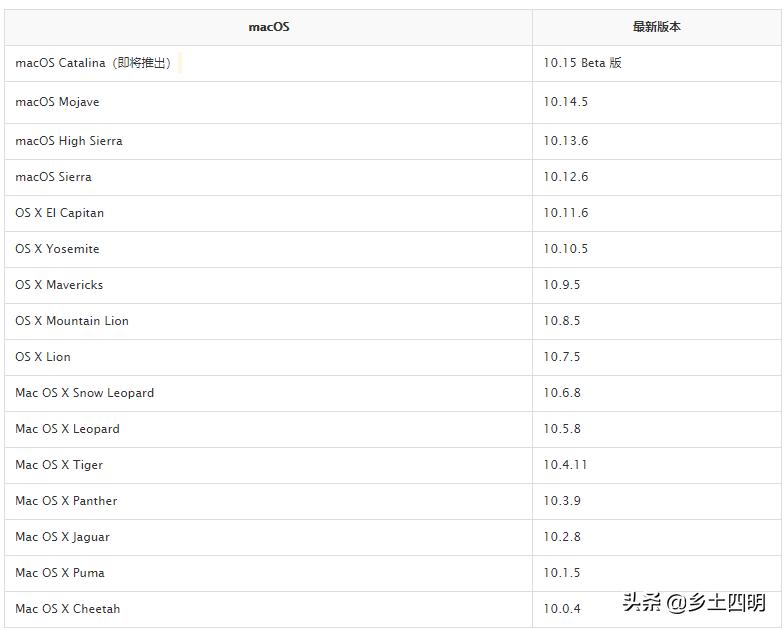784x630 pixels.
Task: Click version 10.13.6
Action: click(566, 141)
